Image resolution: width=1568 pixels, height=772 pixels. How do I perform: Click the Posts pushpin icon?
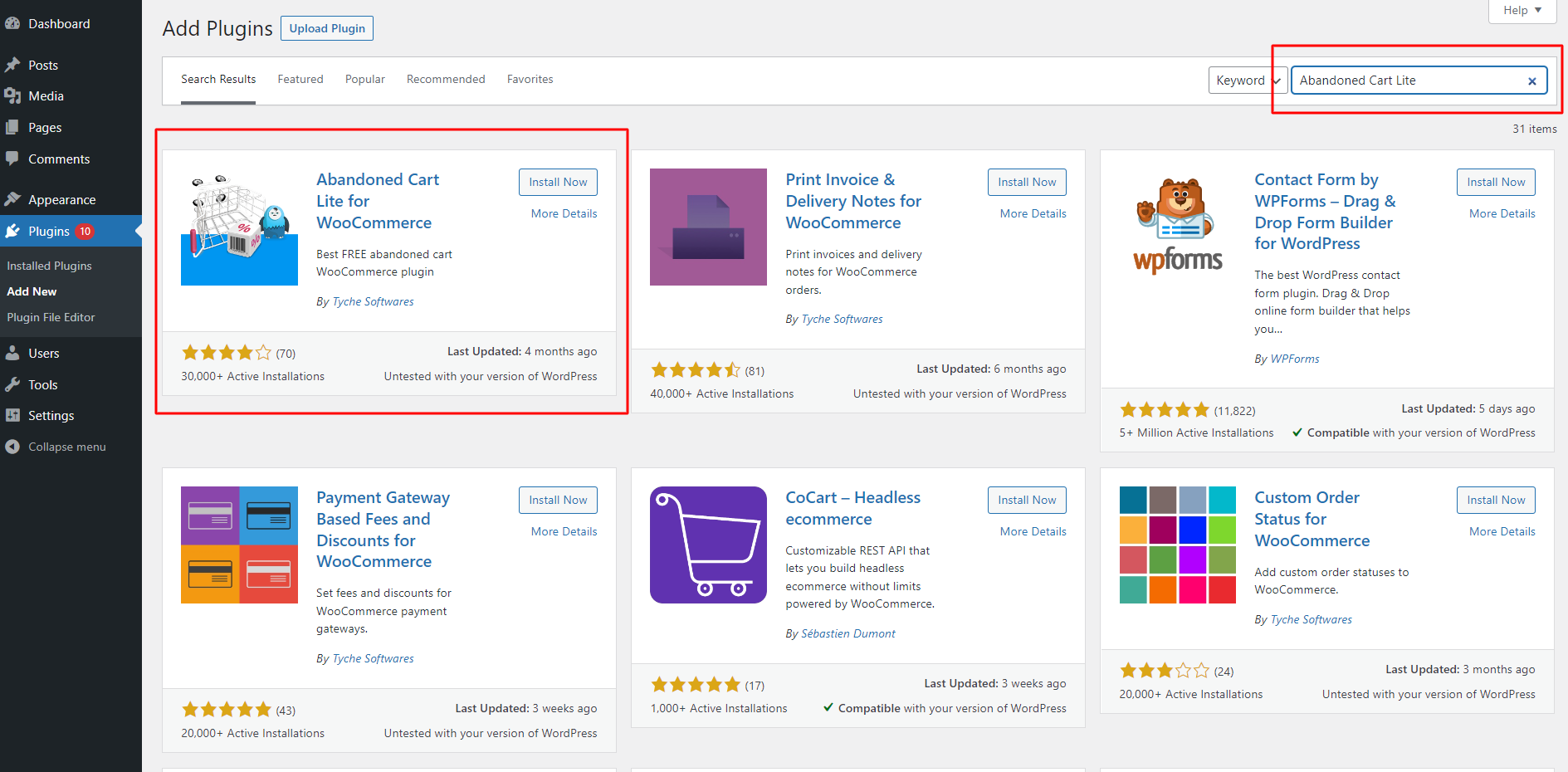tap(12, 65)
